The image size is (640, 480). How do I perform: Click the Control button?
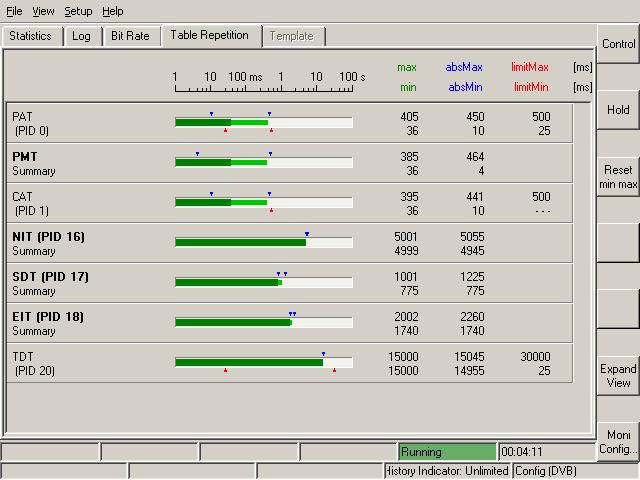618,44
